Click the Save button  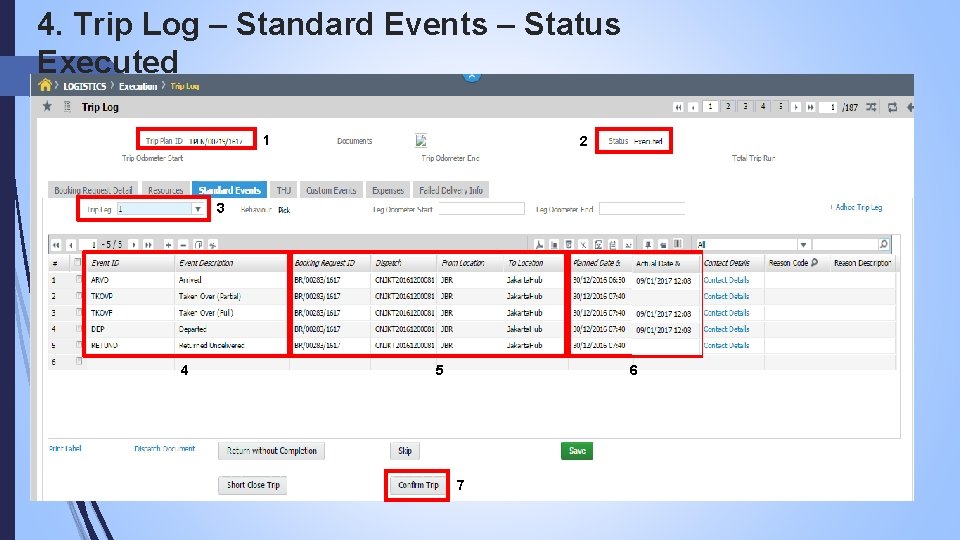(x=577, y=451)
